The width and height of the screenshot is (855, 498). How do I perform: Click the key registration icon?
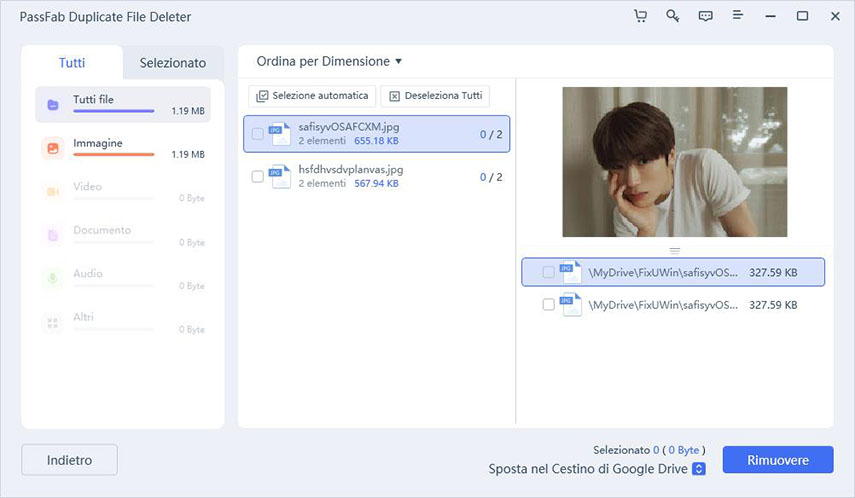pos(672,17)
